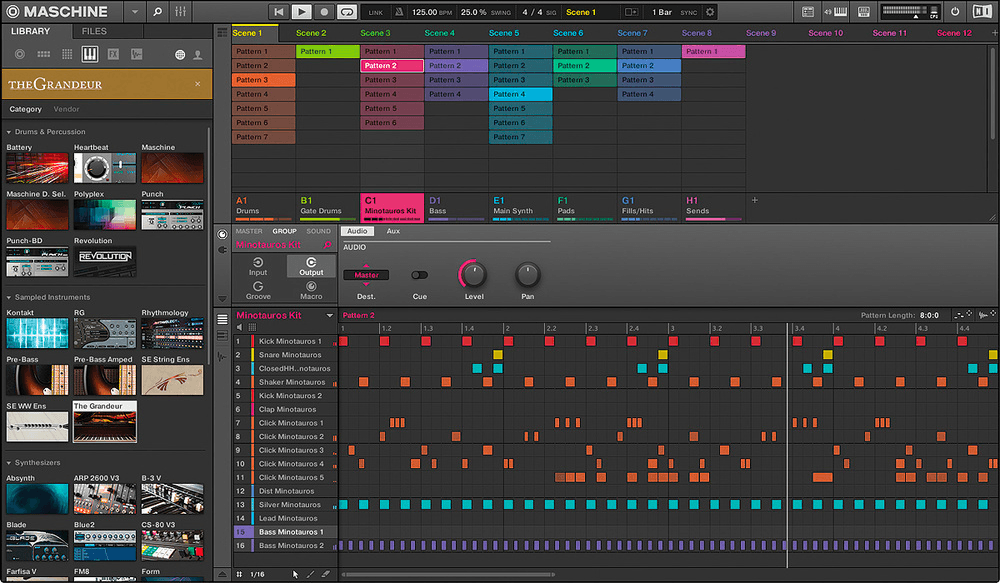Add a new group with plus button

tap(754, 200)
